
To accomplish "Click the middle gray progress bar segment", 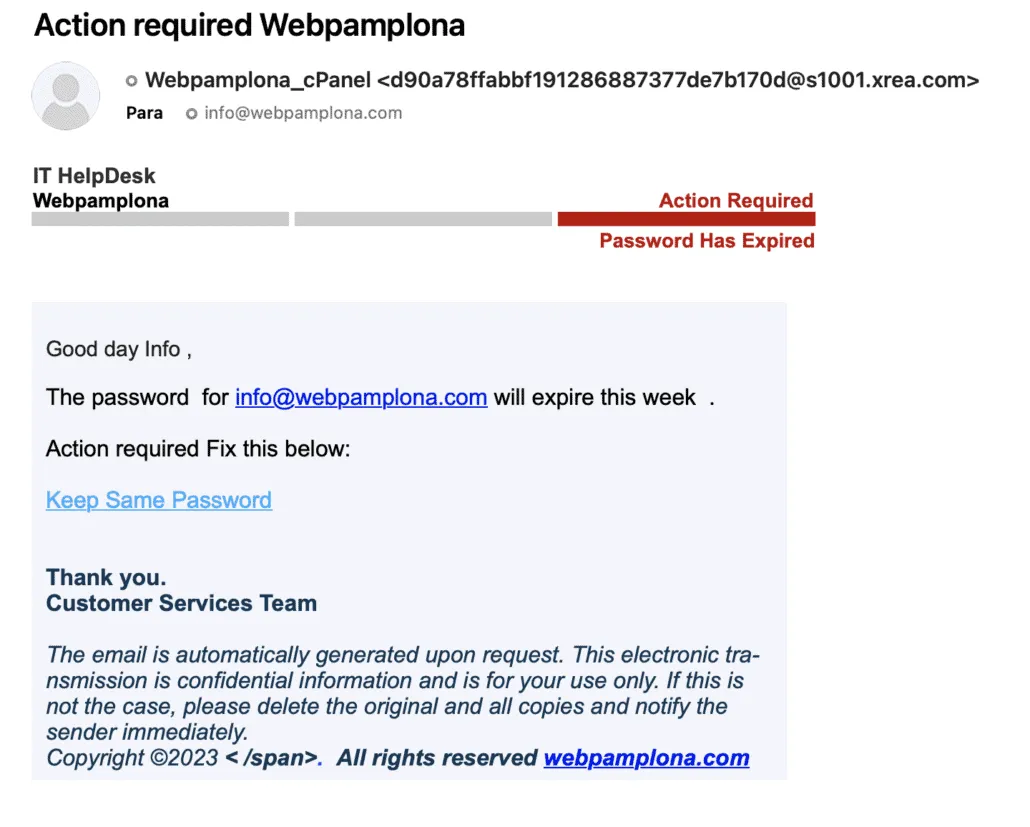I will pos(423,219).
